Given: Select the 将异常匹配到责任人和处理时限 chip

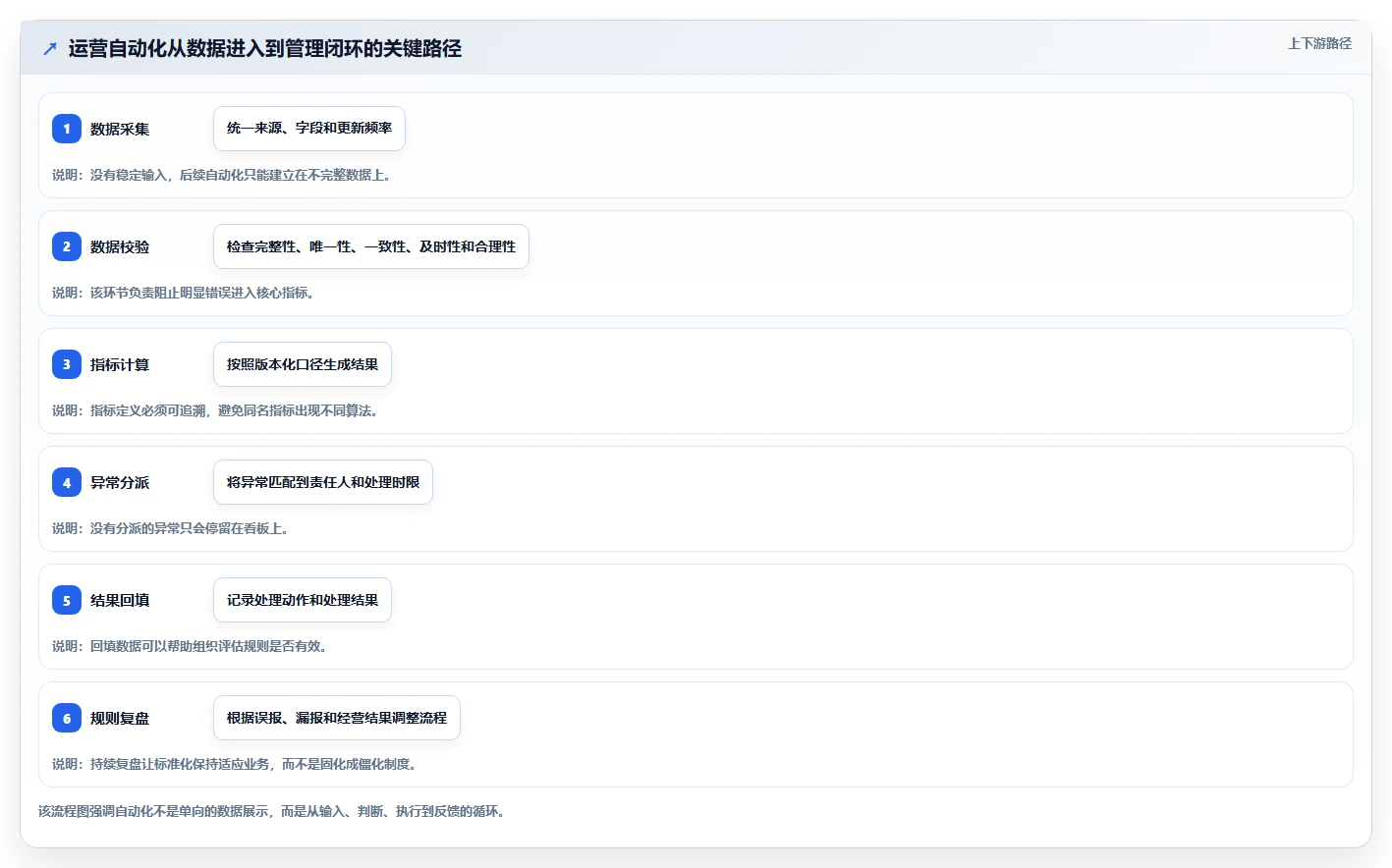Looking at the screenshot, I should pos(323,482).
